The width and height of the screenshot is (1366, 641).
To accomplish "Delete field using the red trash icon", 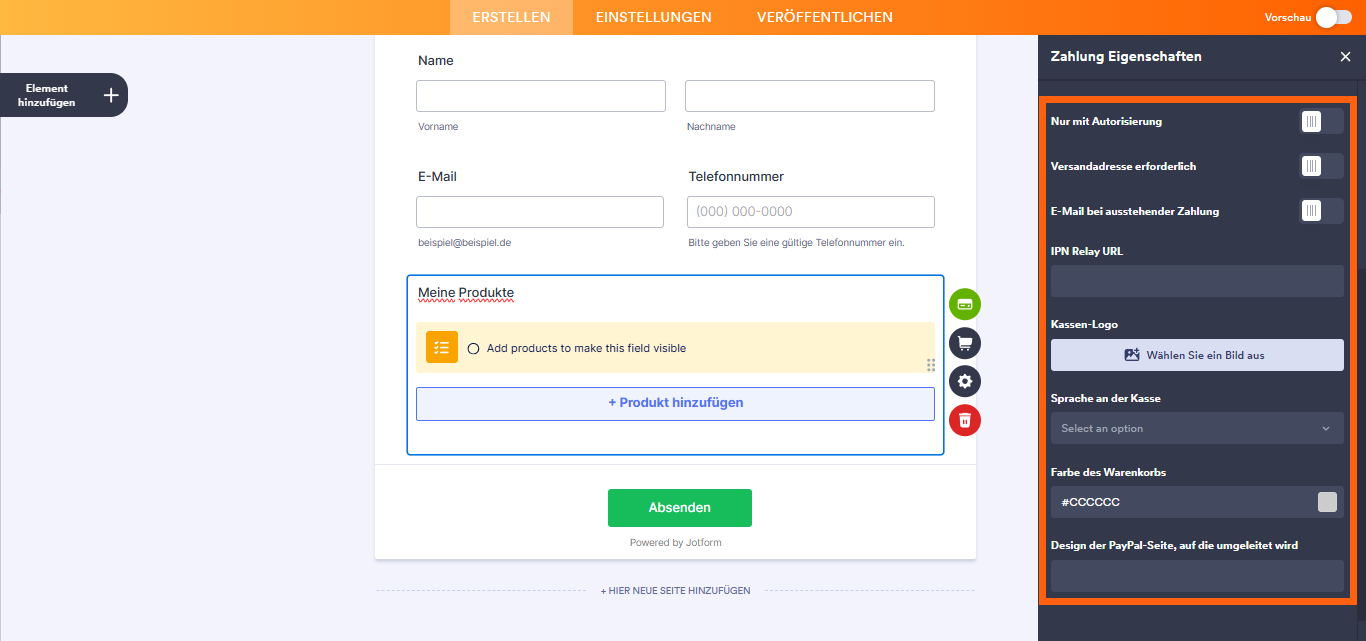I will [965, 420].
